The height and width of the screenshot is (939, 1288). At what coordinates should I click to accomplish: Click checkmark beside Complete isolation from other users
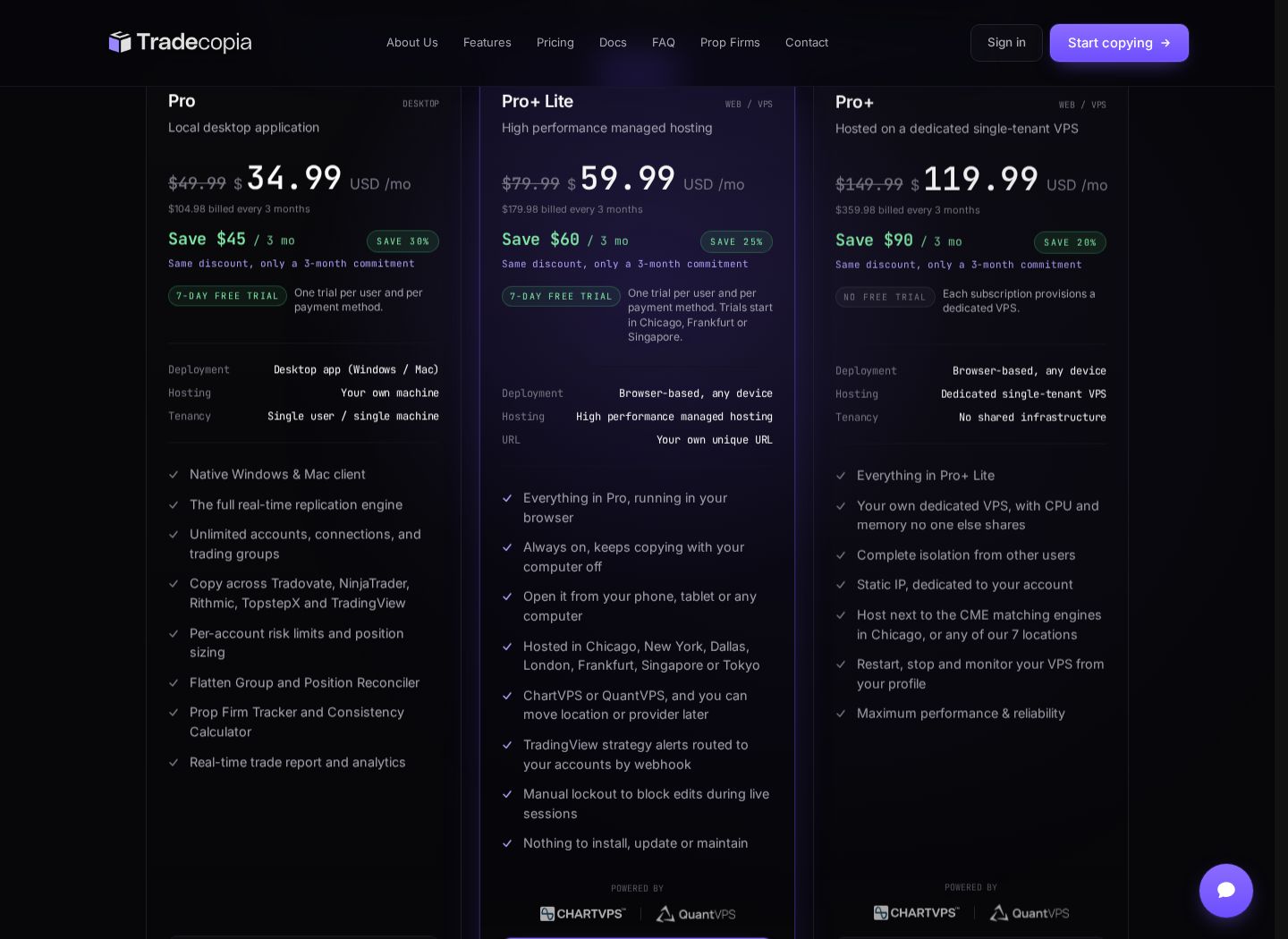[x=841, y=555]
